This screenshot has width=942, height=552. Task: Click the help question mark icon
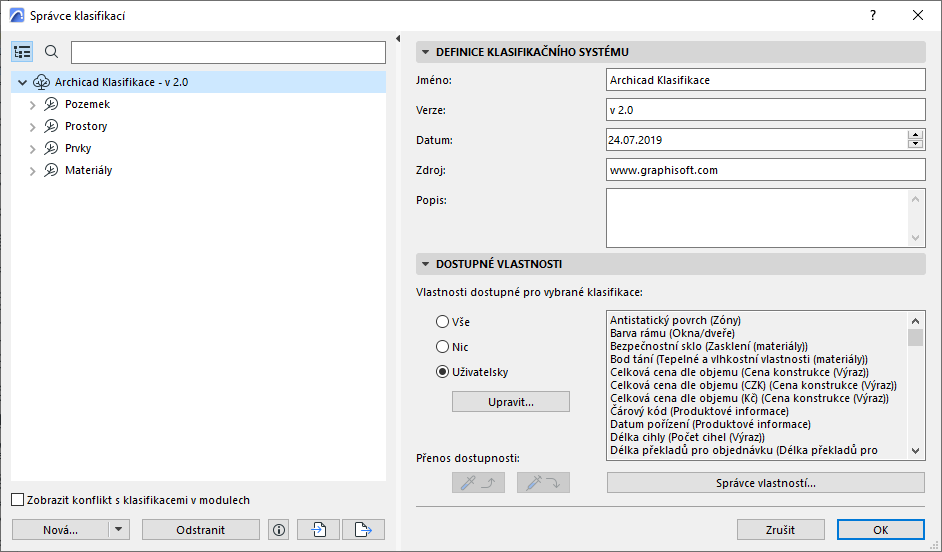873,16
